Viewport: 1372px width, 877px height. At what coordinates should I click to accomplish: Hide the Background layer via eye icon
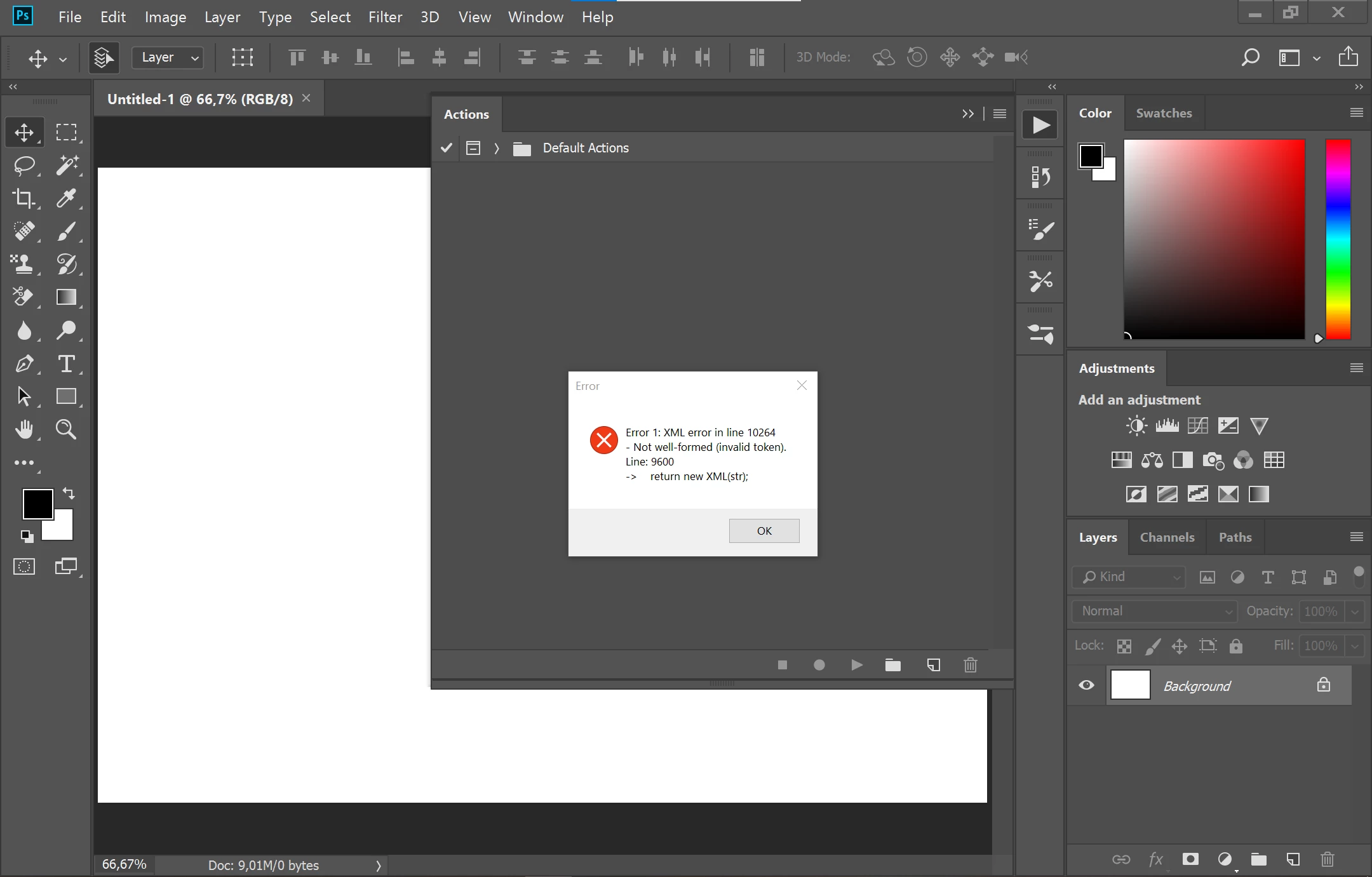tap(1086, 685)
